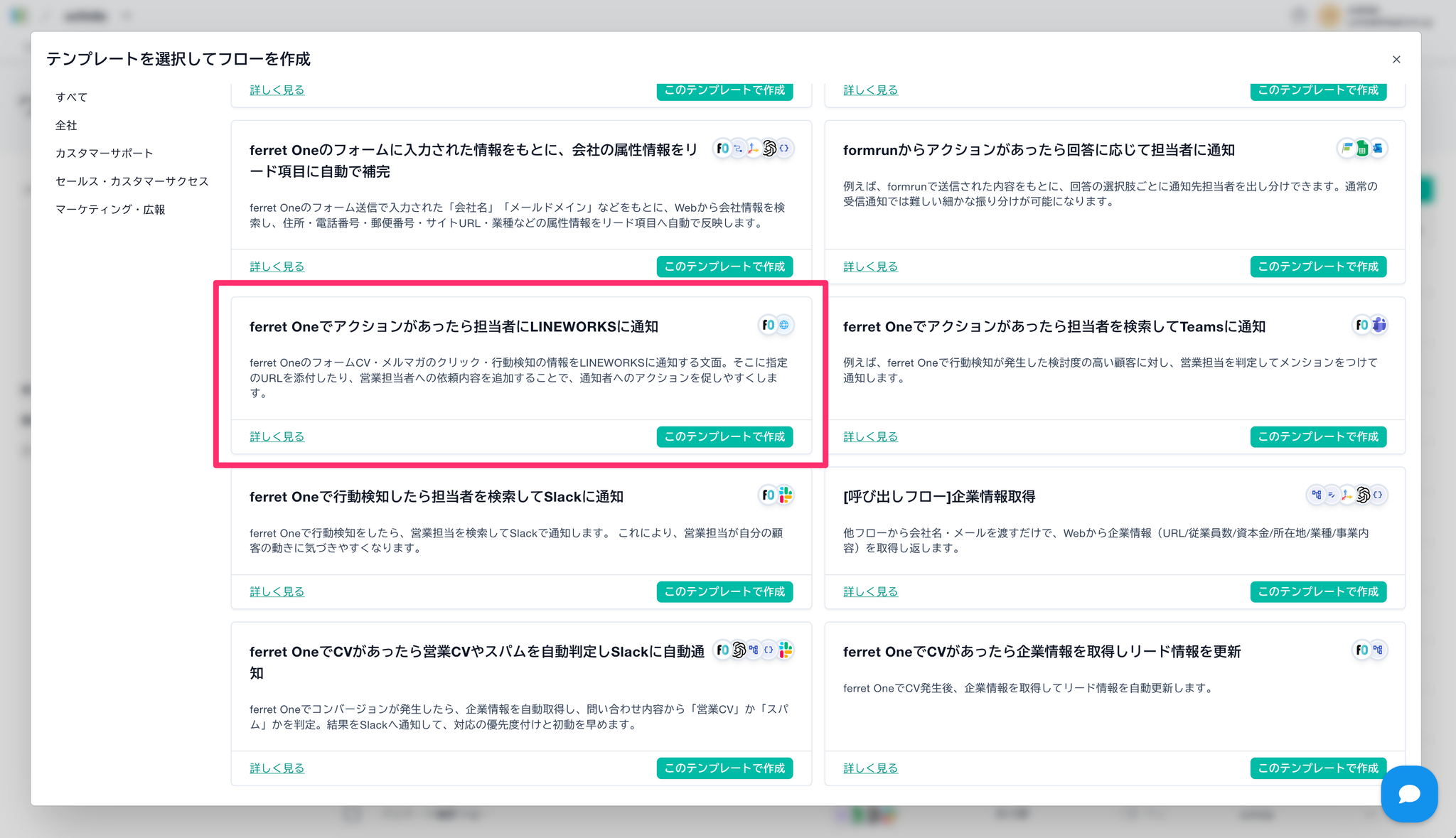Open the blue chat support bubble
Viewport: 1456px width, 838px height.
(1408, 794)
